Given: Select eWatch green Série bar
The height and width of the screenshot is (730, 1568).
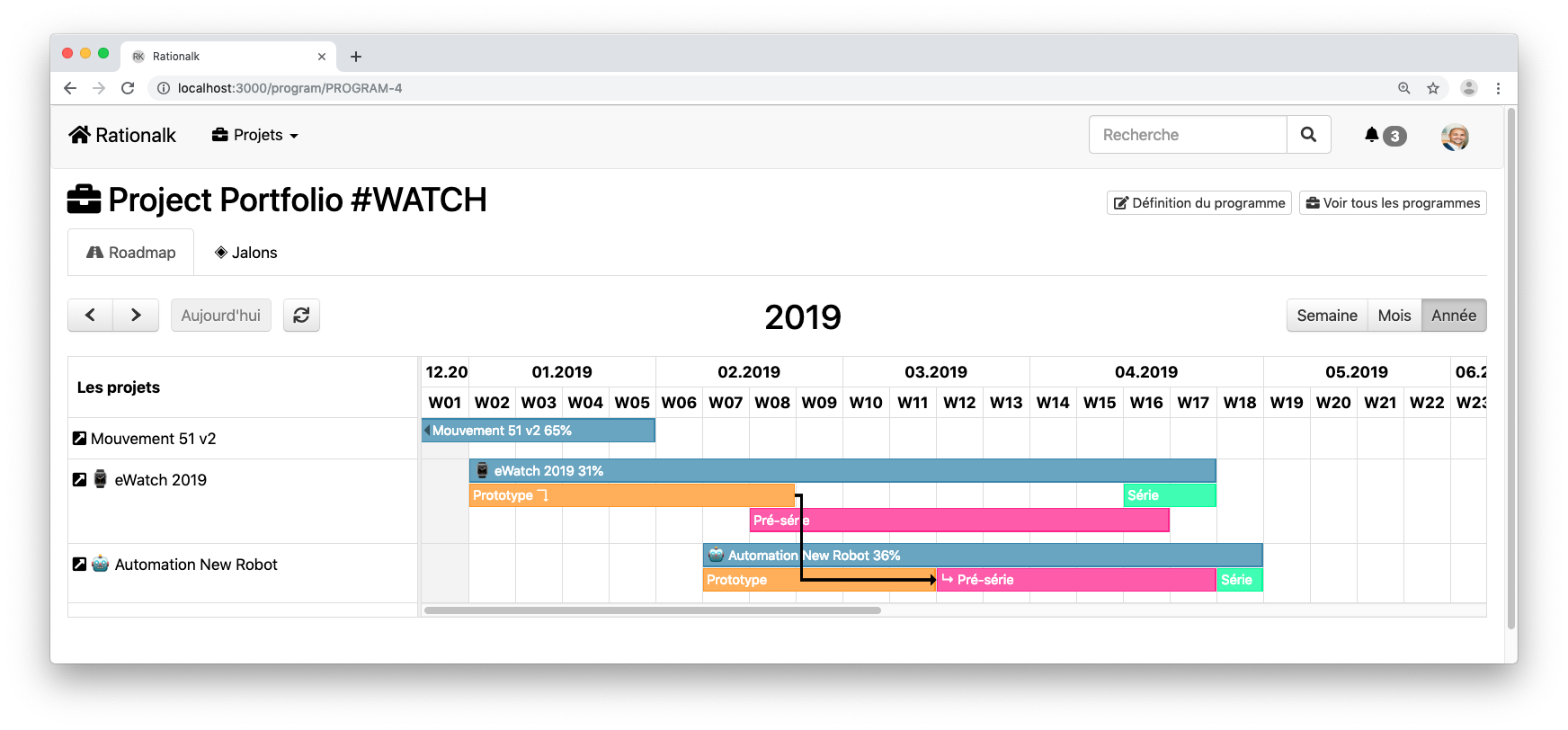Looking at the screenshot, I should point(1170,495).
